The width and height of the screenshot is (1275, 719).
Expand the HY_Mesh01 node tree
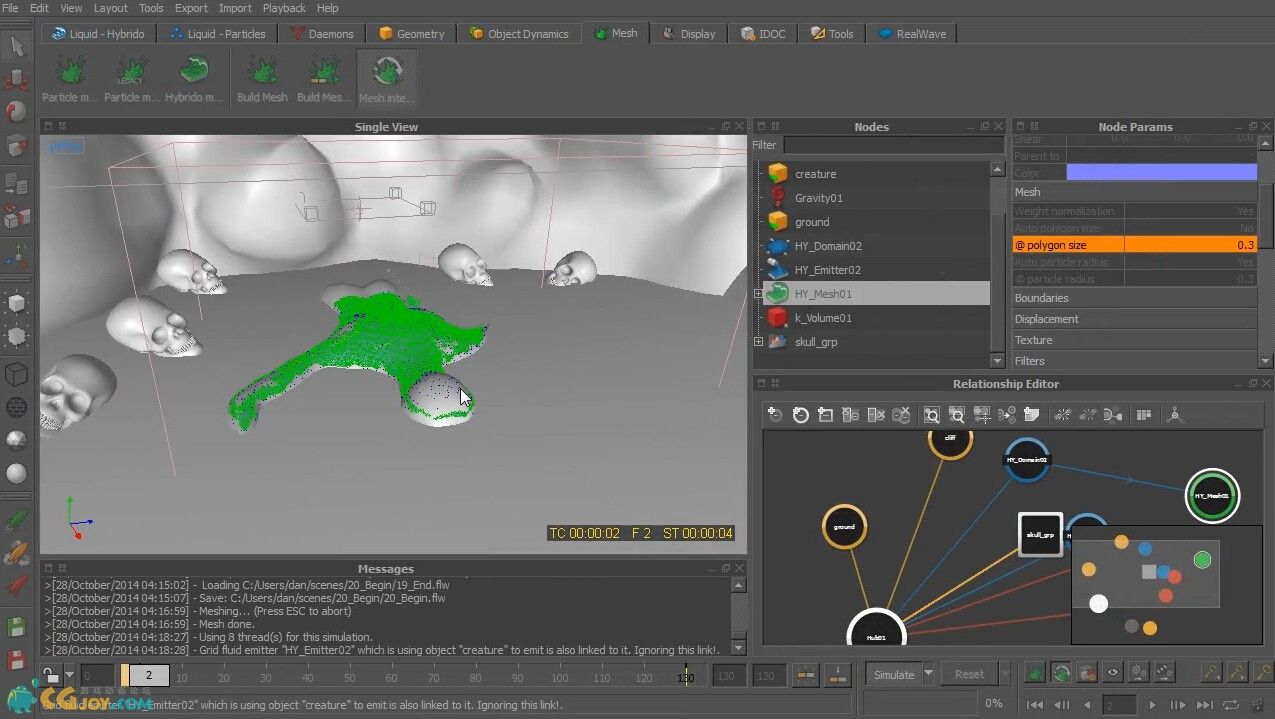pos(758,294)
